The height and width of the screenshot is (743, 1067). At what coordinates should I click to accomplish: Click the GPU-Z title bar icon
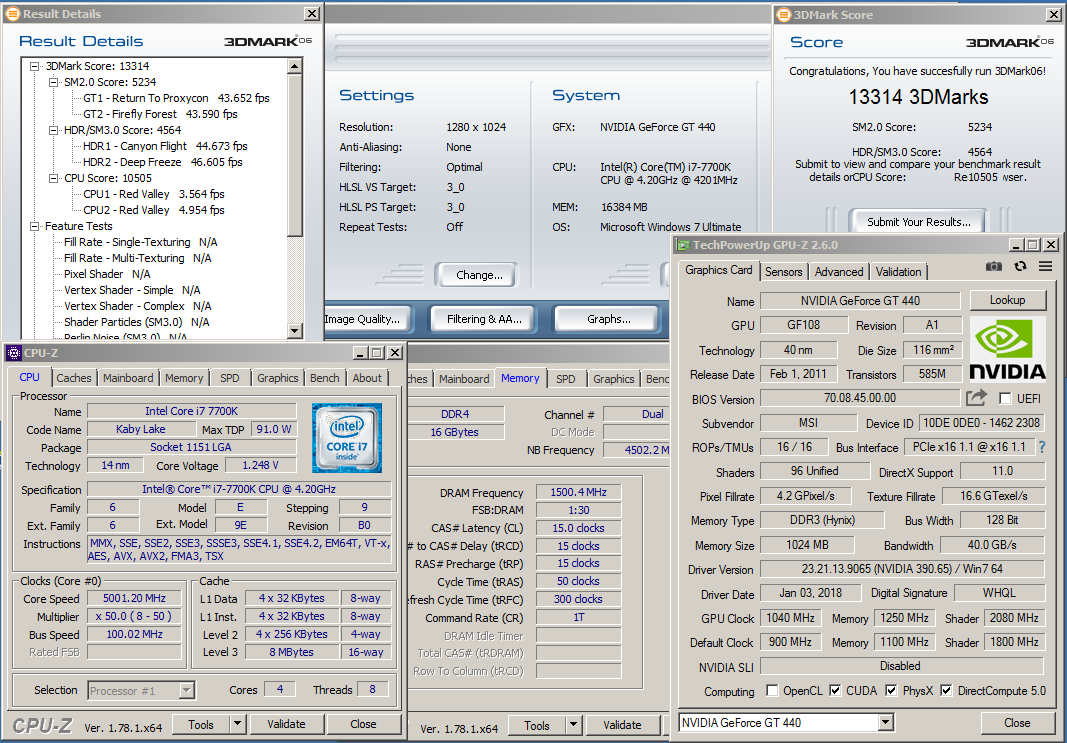click(x=683, y=245)
